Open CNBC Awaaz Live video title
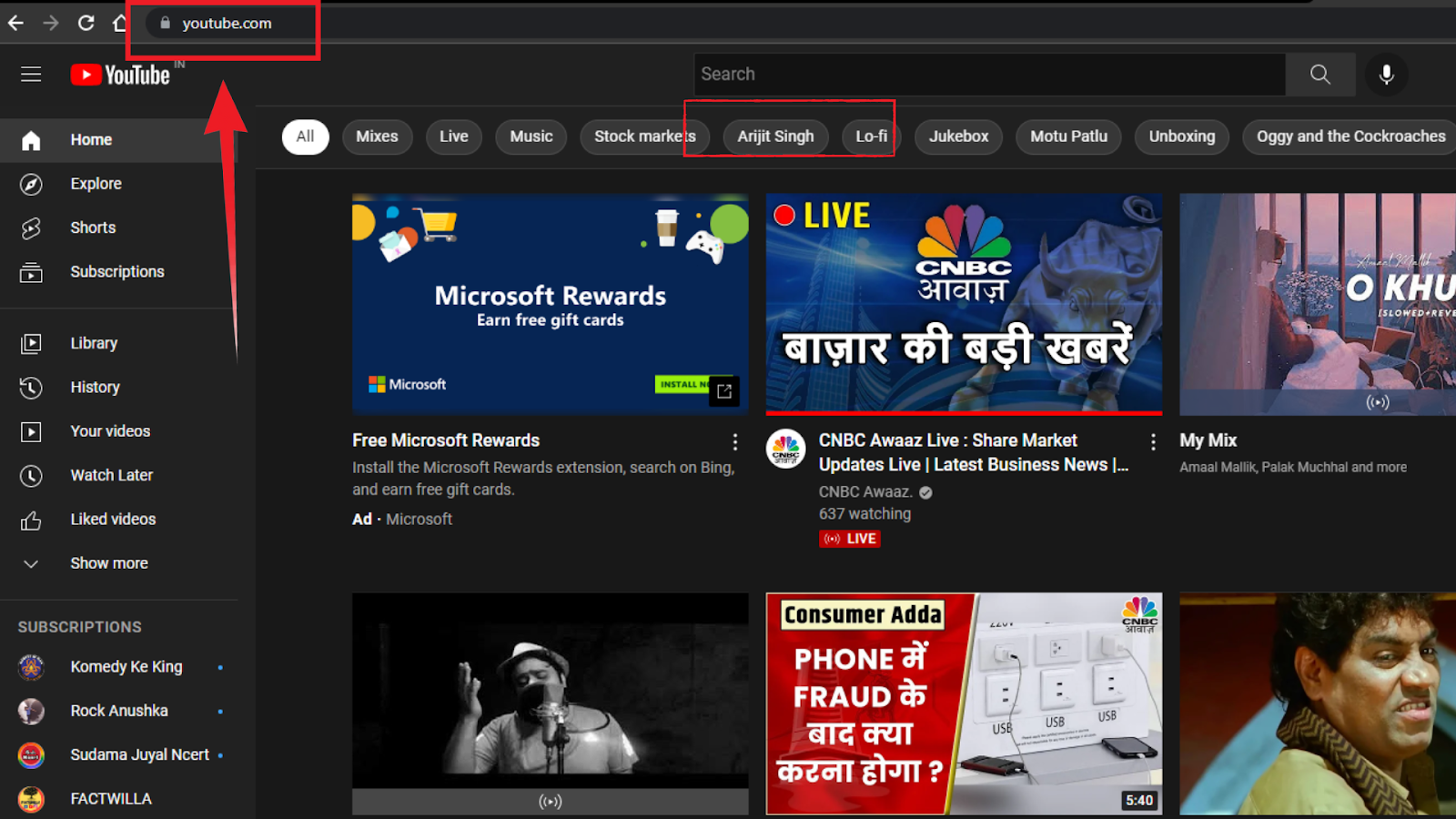 click(974, 452)
